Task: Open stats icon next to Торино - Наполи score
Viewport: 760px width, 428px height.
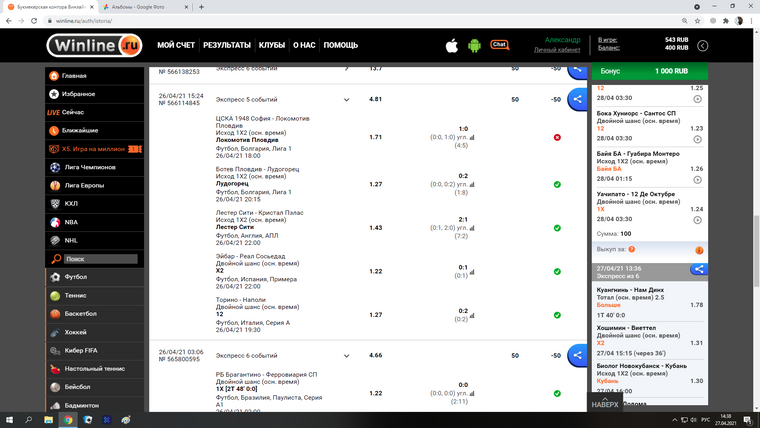Action: click(x=472, y=316)
